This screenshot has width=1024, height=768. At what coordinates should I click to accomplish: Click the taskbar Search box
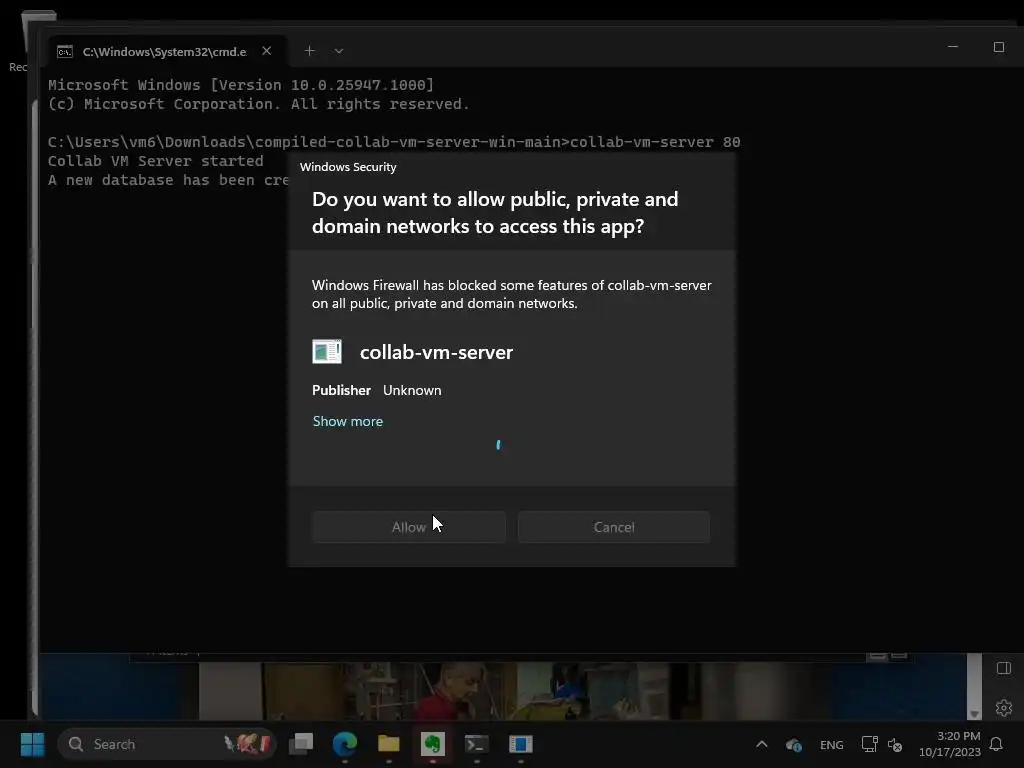(x=167, y=744)
